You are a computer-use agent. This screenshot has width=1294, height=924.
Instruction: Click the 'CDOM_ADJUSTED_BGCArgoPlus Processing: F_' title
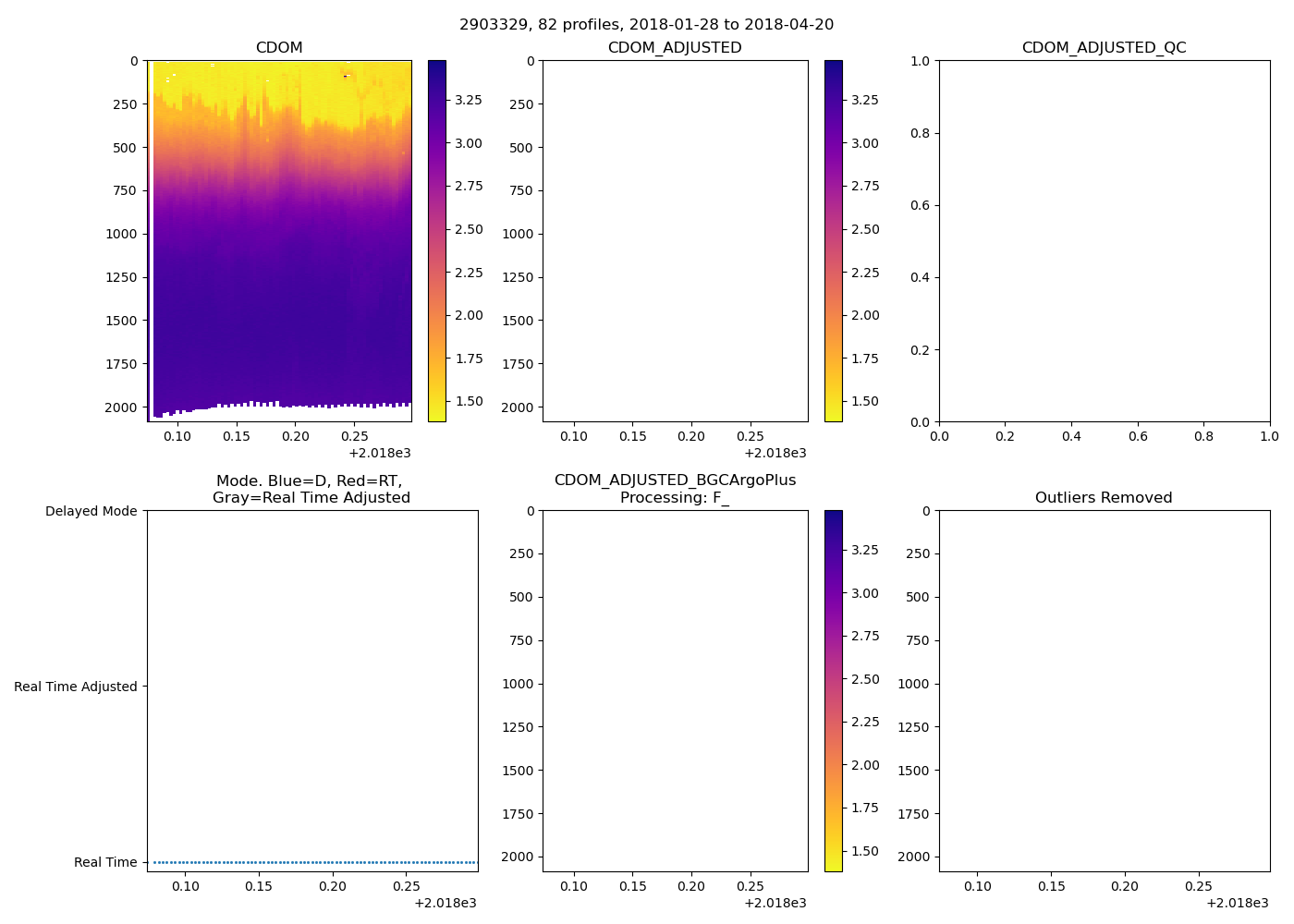click(x=675, y=489)
